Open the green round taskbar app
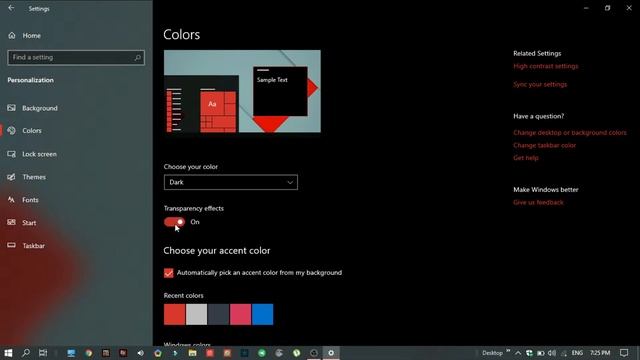640x360 pixels. (x=262, y=353)
